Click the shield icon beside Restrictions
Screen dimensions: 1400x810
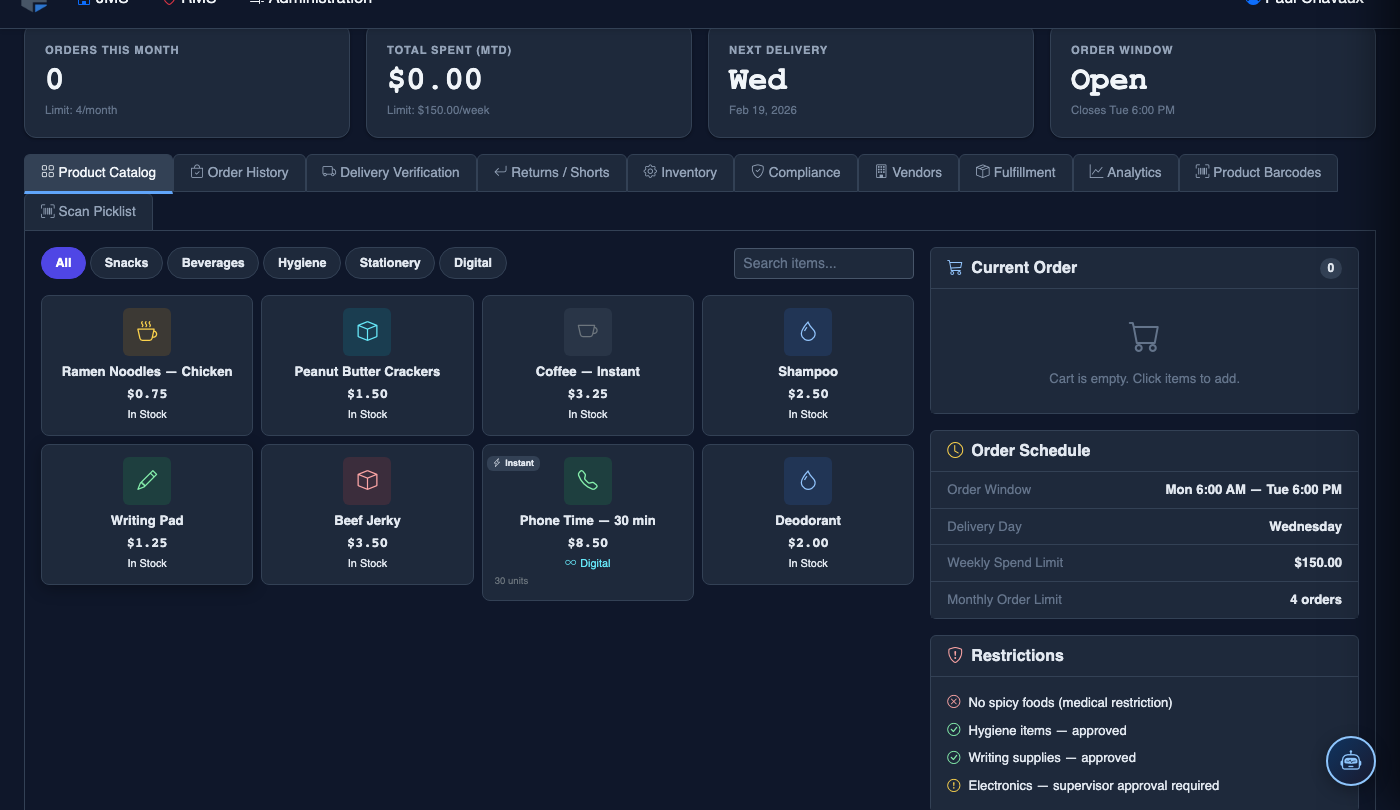tap(955, 656)
